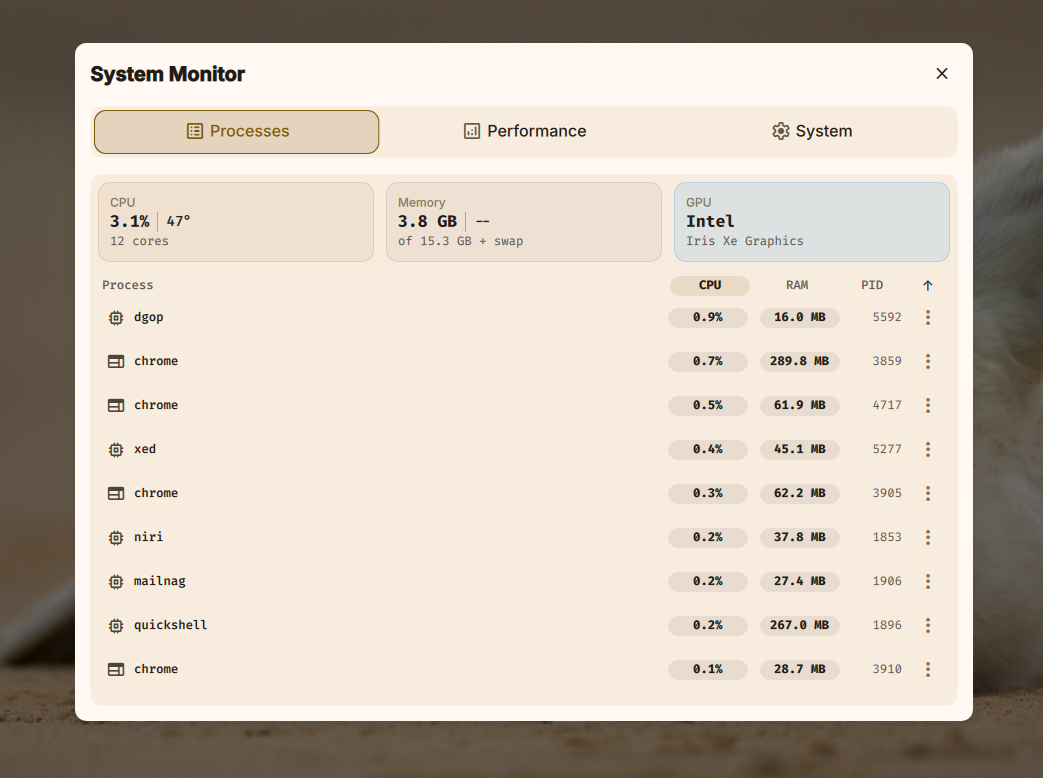Open the options menu for xed process

927,449
